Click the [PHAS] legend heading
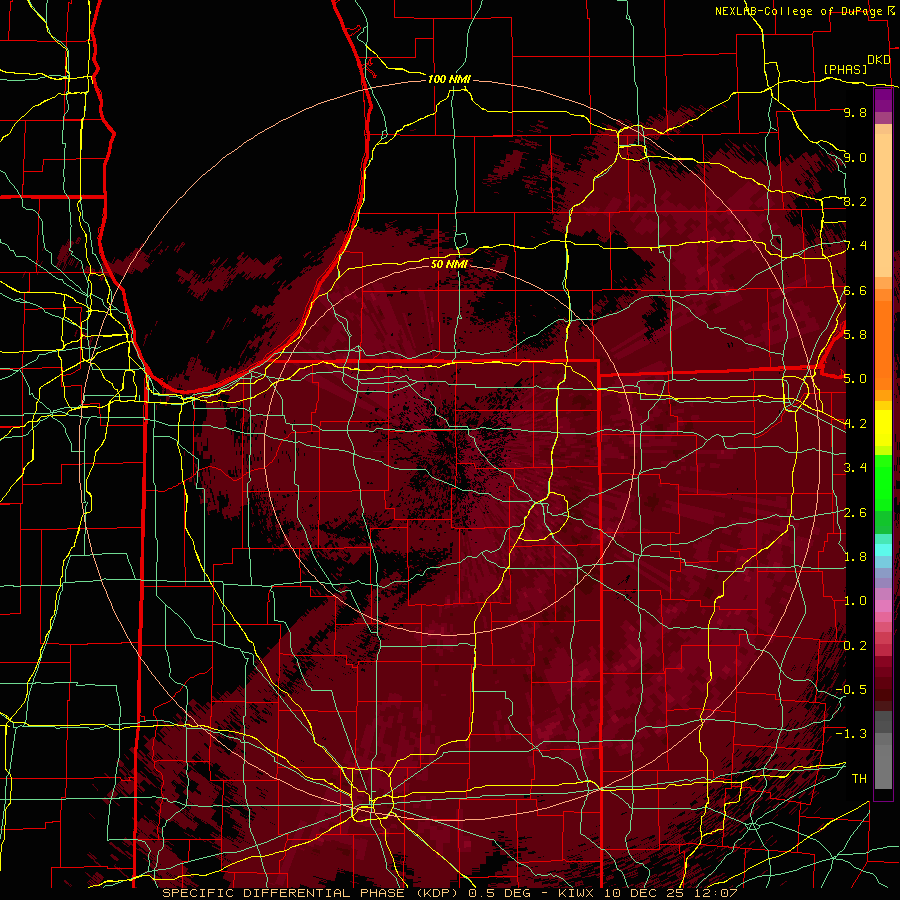Image resolution: width=900 pixels, height=900 pixels. (845, 69)
